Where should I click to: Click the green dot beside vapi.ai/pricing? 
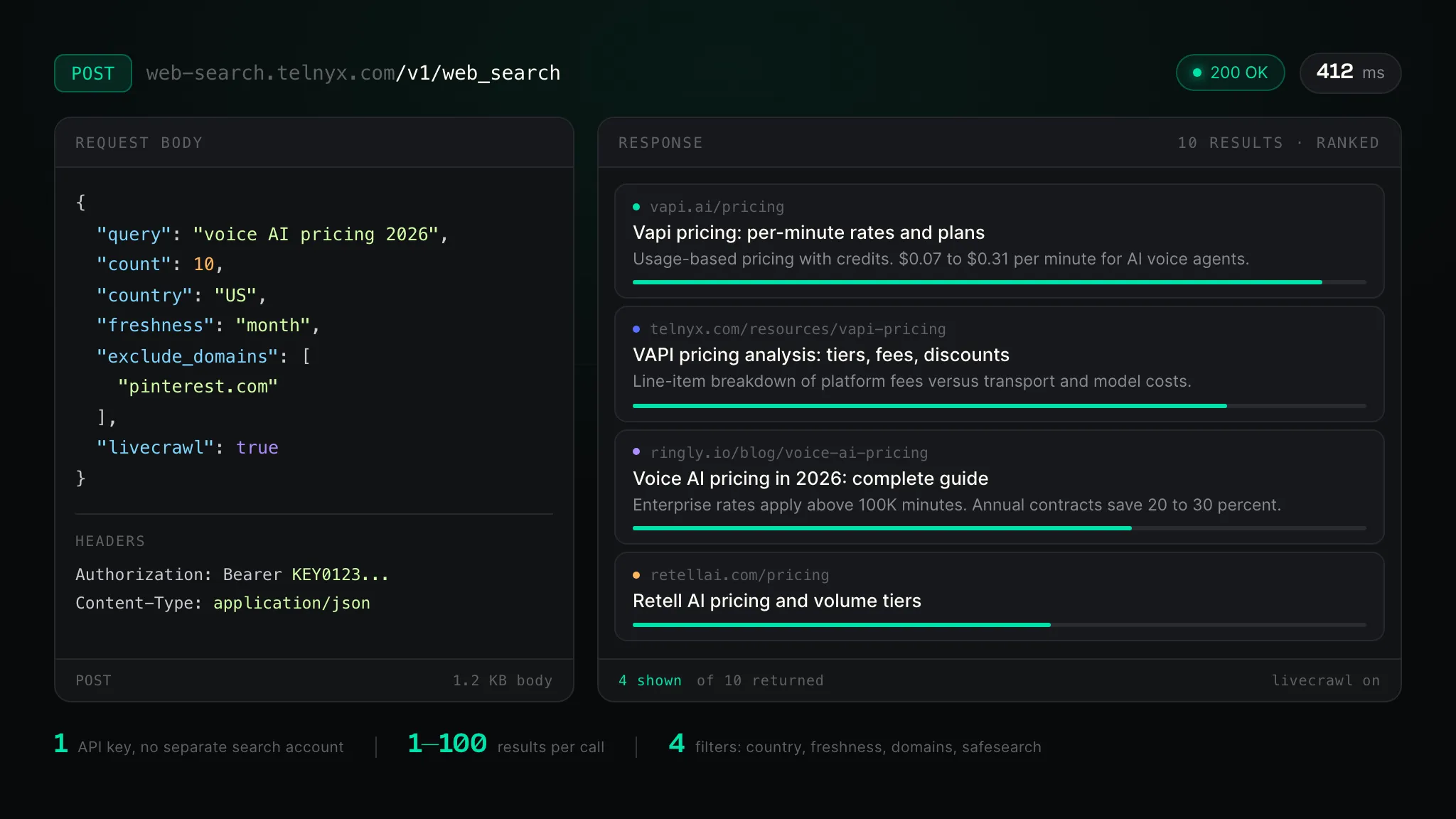pyautogui.click(x=636, y=207)
